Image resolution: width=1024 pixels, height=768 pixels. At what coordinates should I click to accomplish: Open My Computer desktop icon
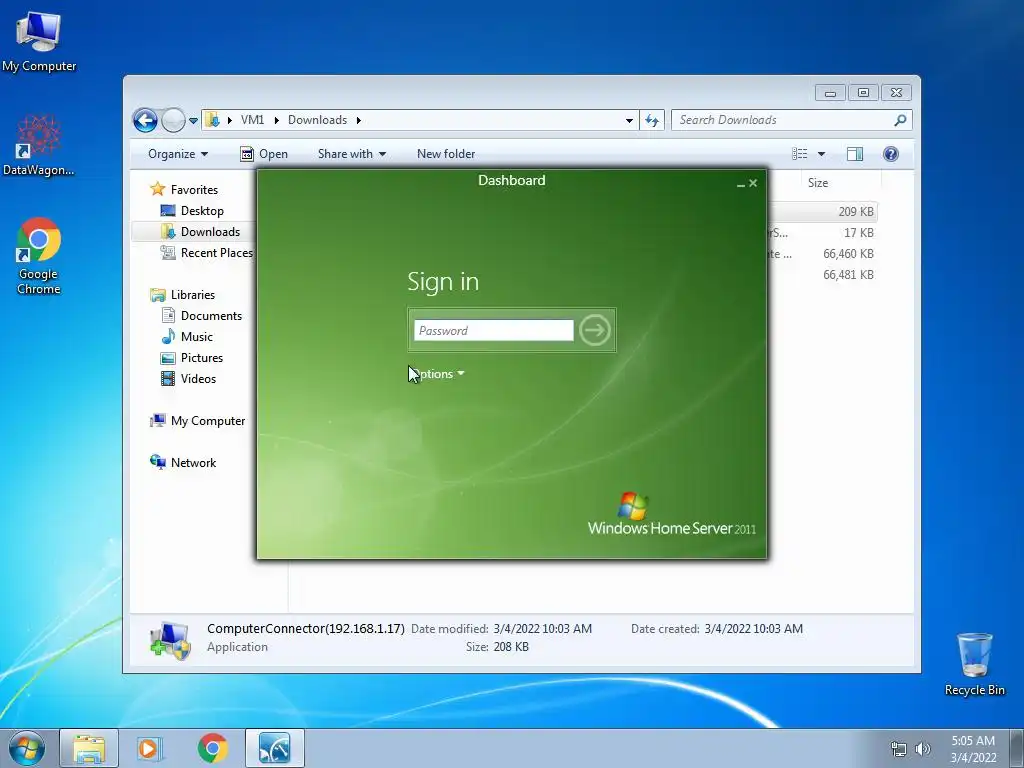(39, 41)
